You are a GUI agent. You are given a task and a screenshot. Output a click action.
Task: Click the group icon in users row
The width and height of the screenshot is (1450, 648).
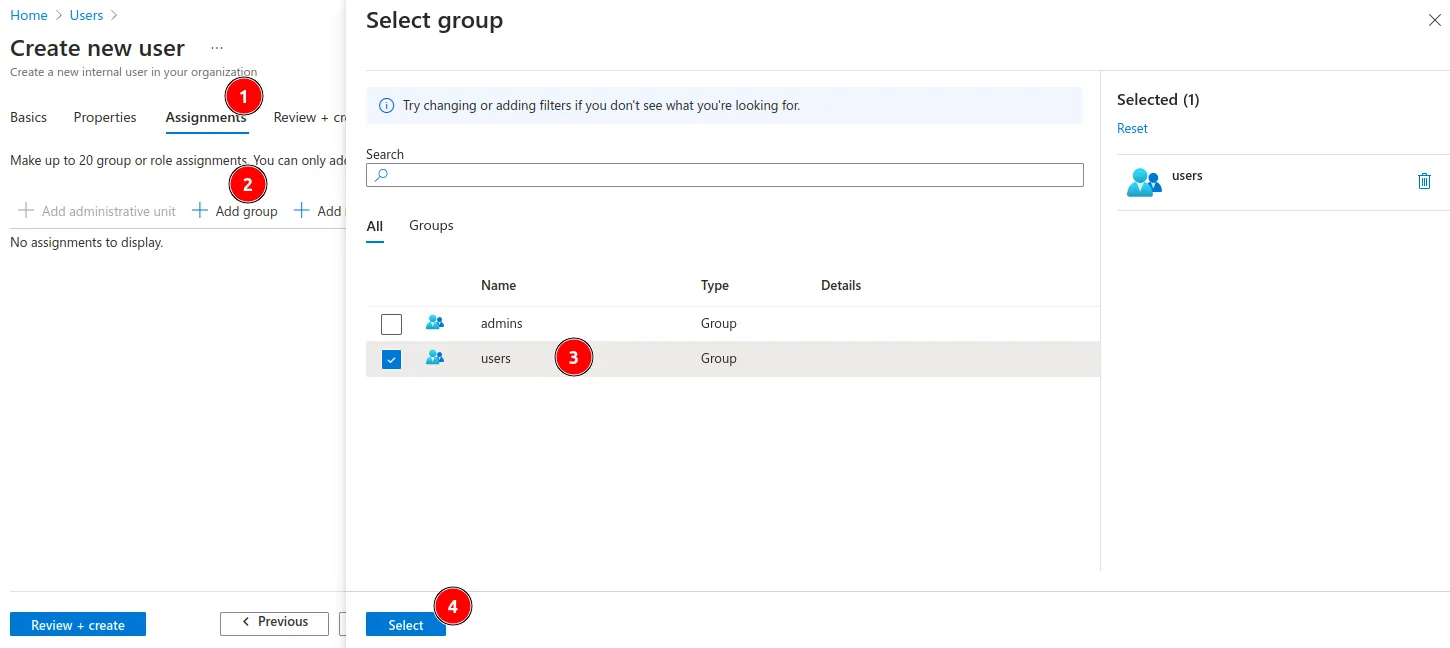pos(435,358)
